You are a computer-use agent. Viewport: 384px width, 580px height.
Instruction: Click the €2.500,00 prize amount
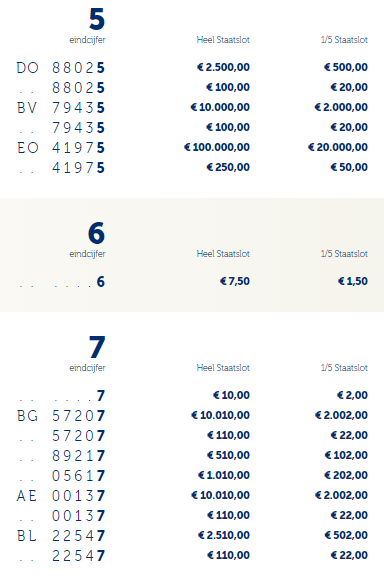pos(223,67)
